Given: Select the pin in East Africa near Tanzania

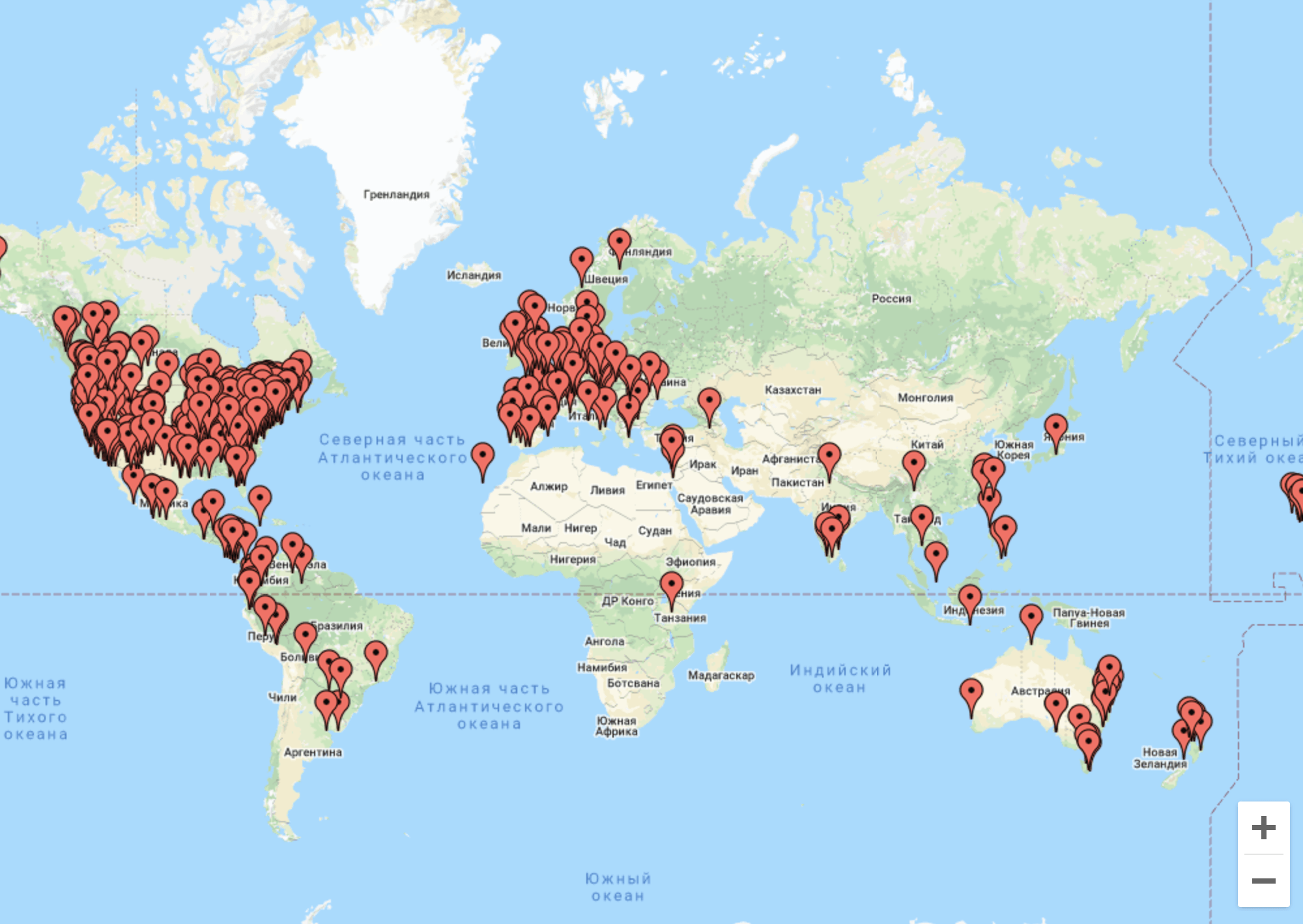Looking at the screenshot, I should 672,590.
